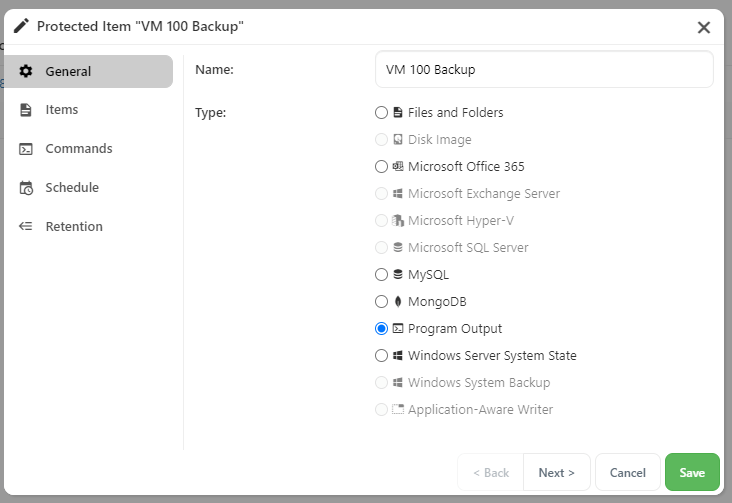Click the database icon next to MySQL
The width and height of the screenshot is (732, 503).
tap(398, 274)
